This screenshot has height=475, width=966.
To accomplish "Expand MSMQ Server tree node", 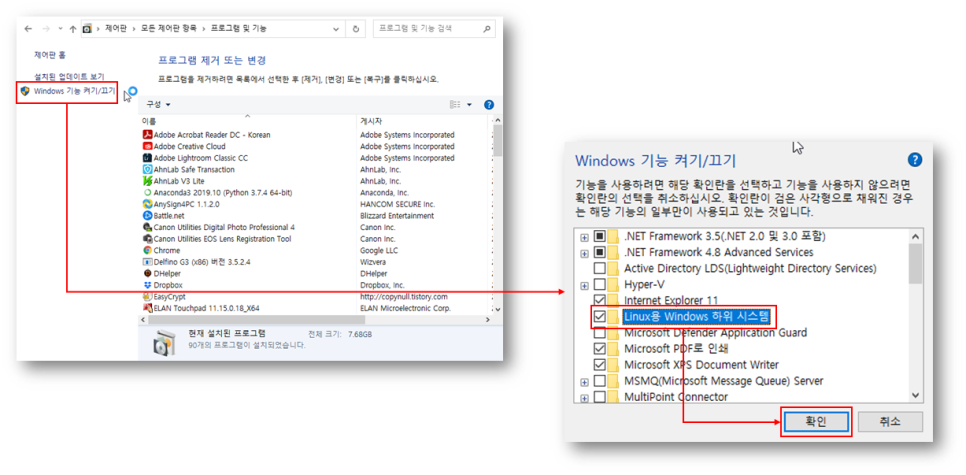I will tap(584, 382).
